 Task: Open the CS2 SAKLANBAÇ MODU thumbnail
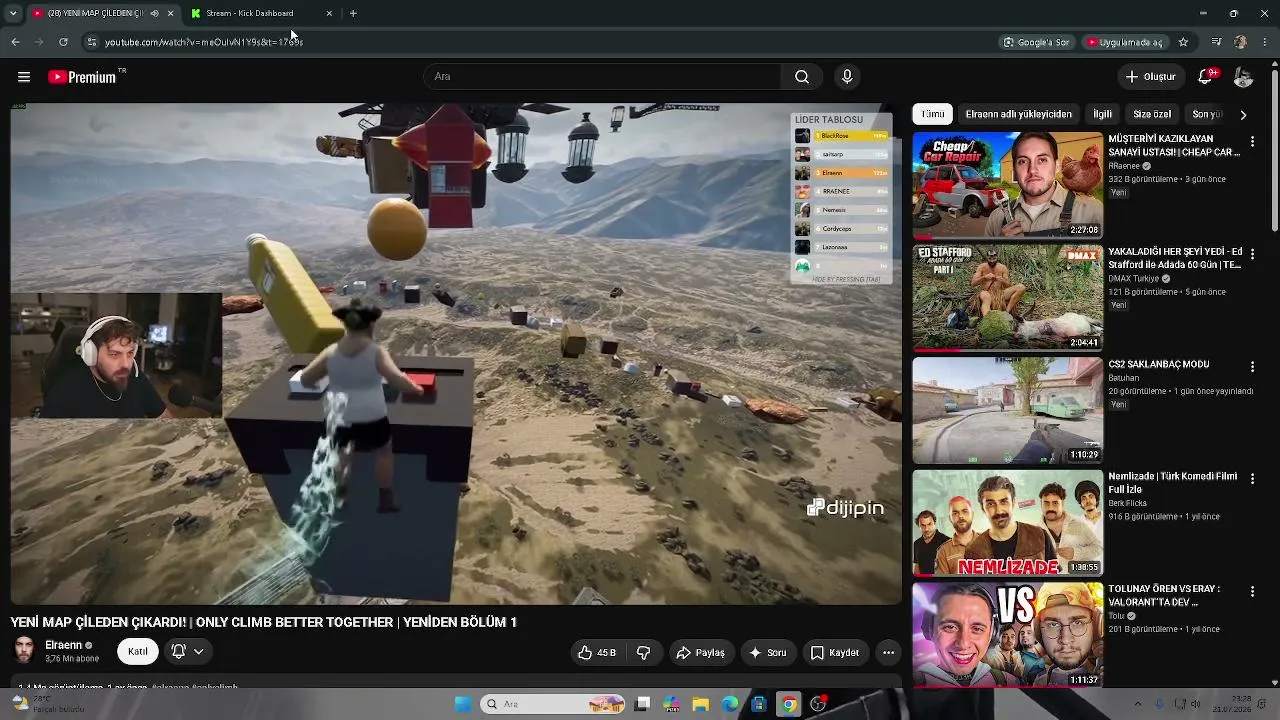tap(1007, 410)
